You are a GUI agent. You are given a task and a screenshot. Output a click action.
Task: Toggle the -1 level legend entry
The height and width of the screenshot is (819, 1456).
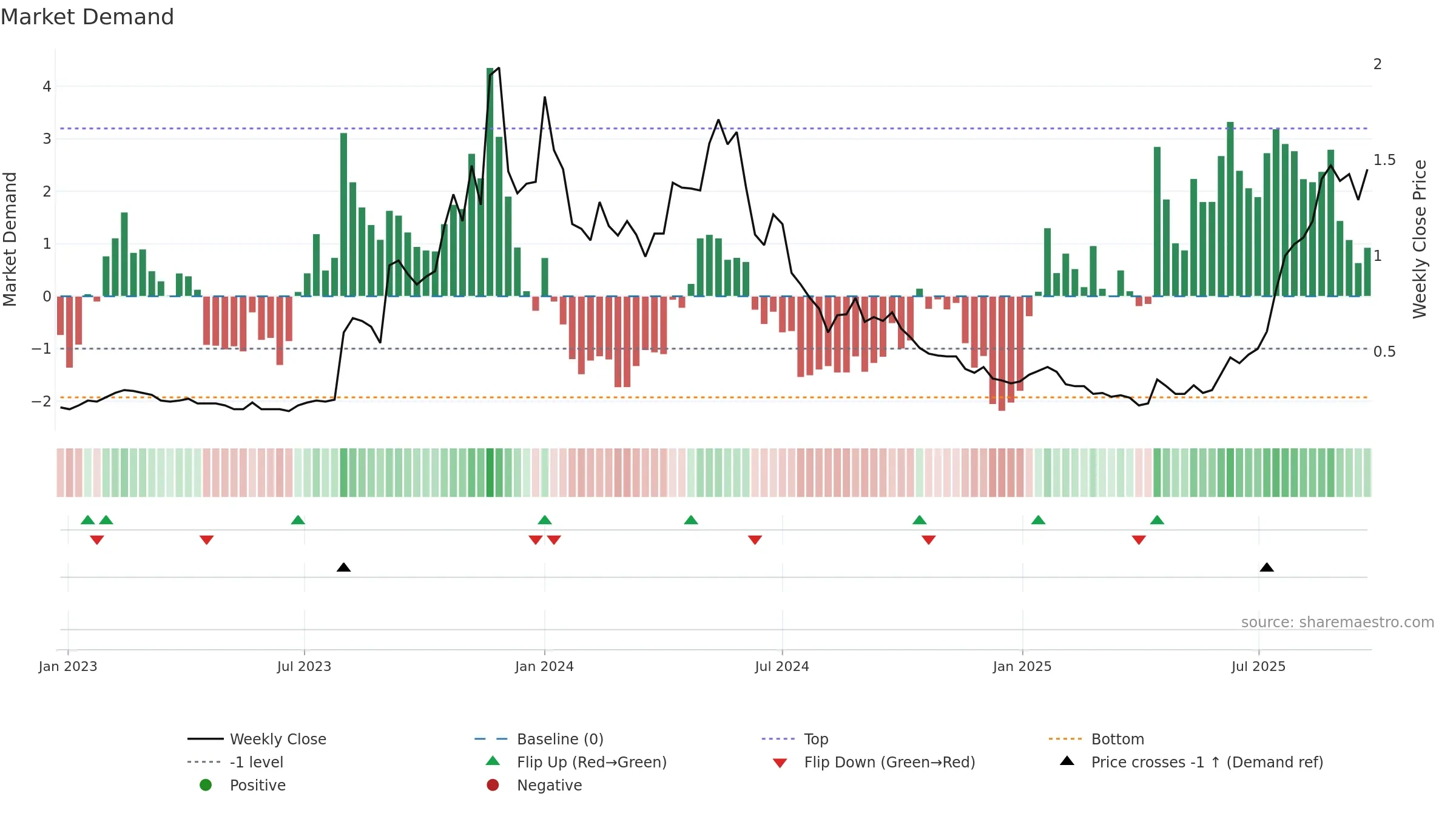(235, 762)
